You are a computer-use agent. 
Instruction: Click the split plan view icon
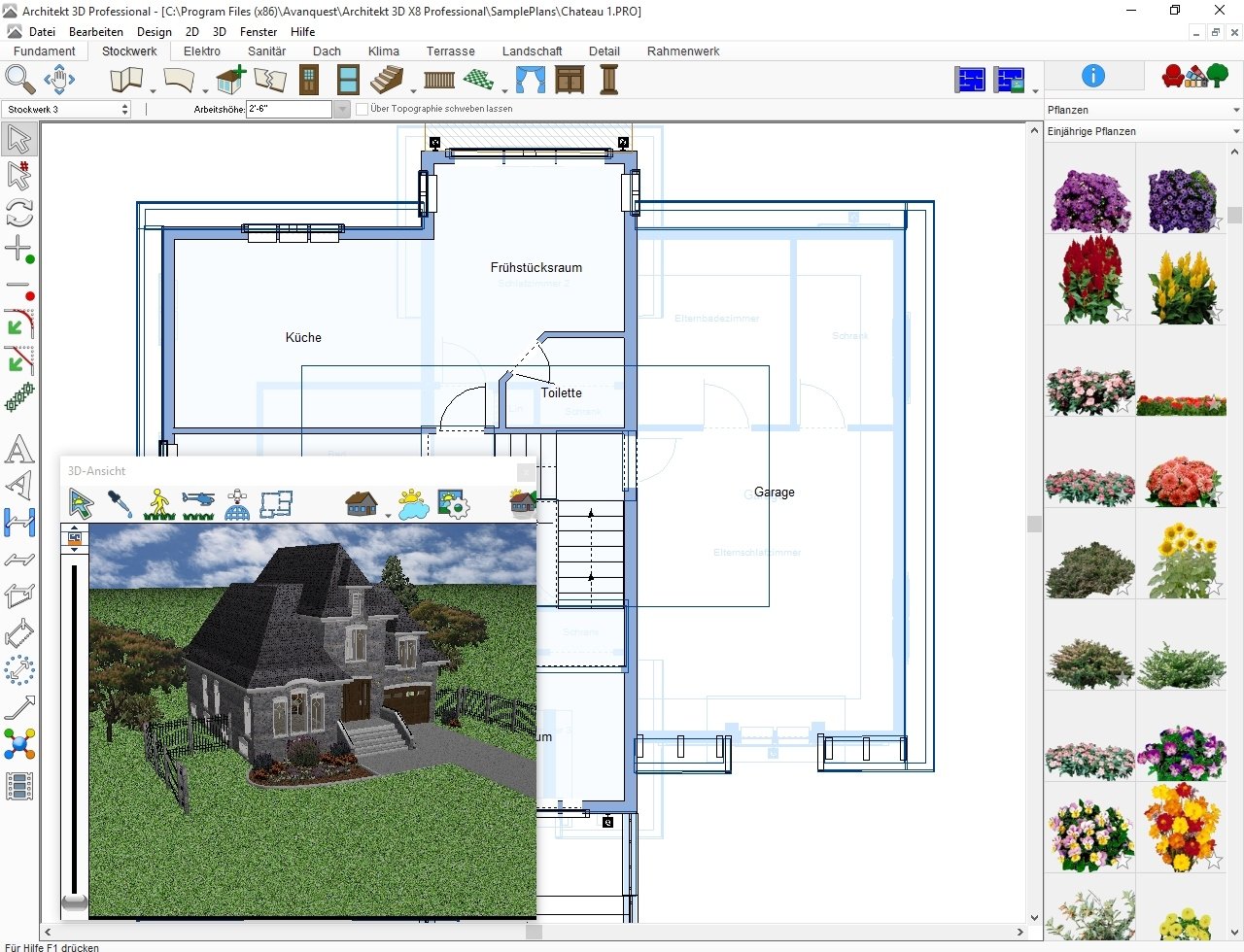1010,80
